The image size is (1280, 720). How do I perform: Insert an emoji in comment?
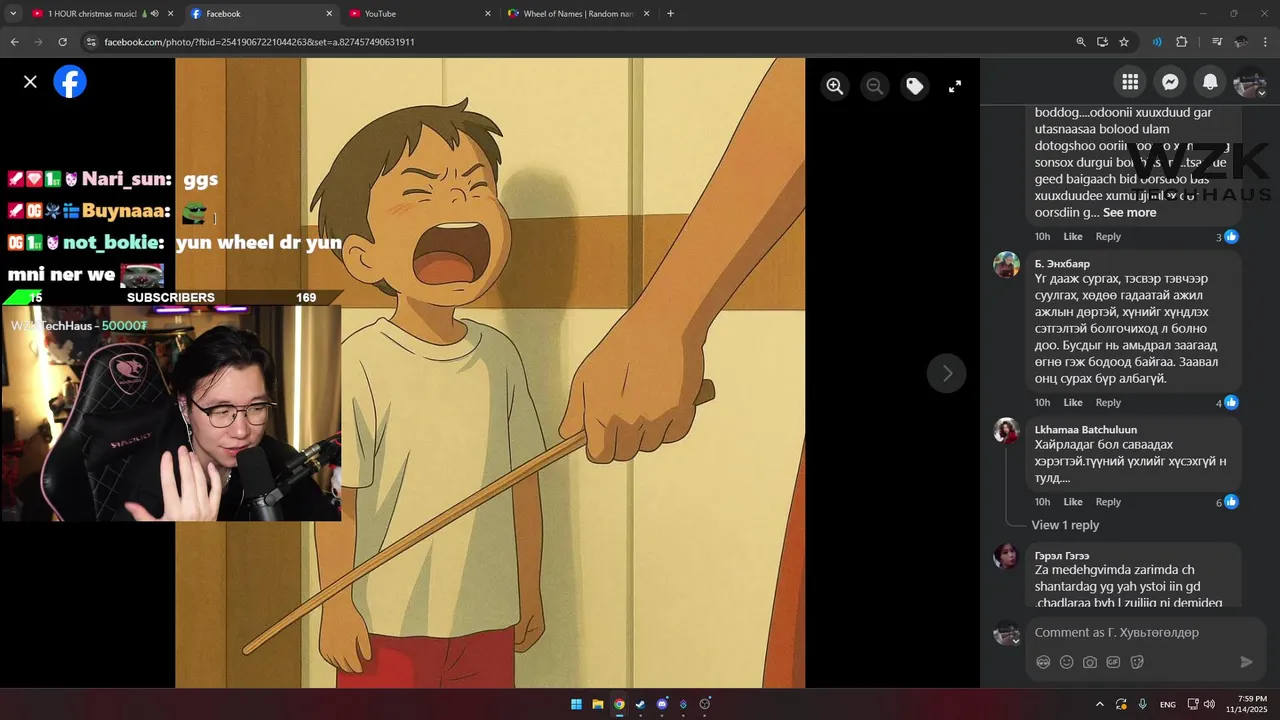[x=1066, y=662]
